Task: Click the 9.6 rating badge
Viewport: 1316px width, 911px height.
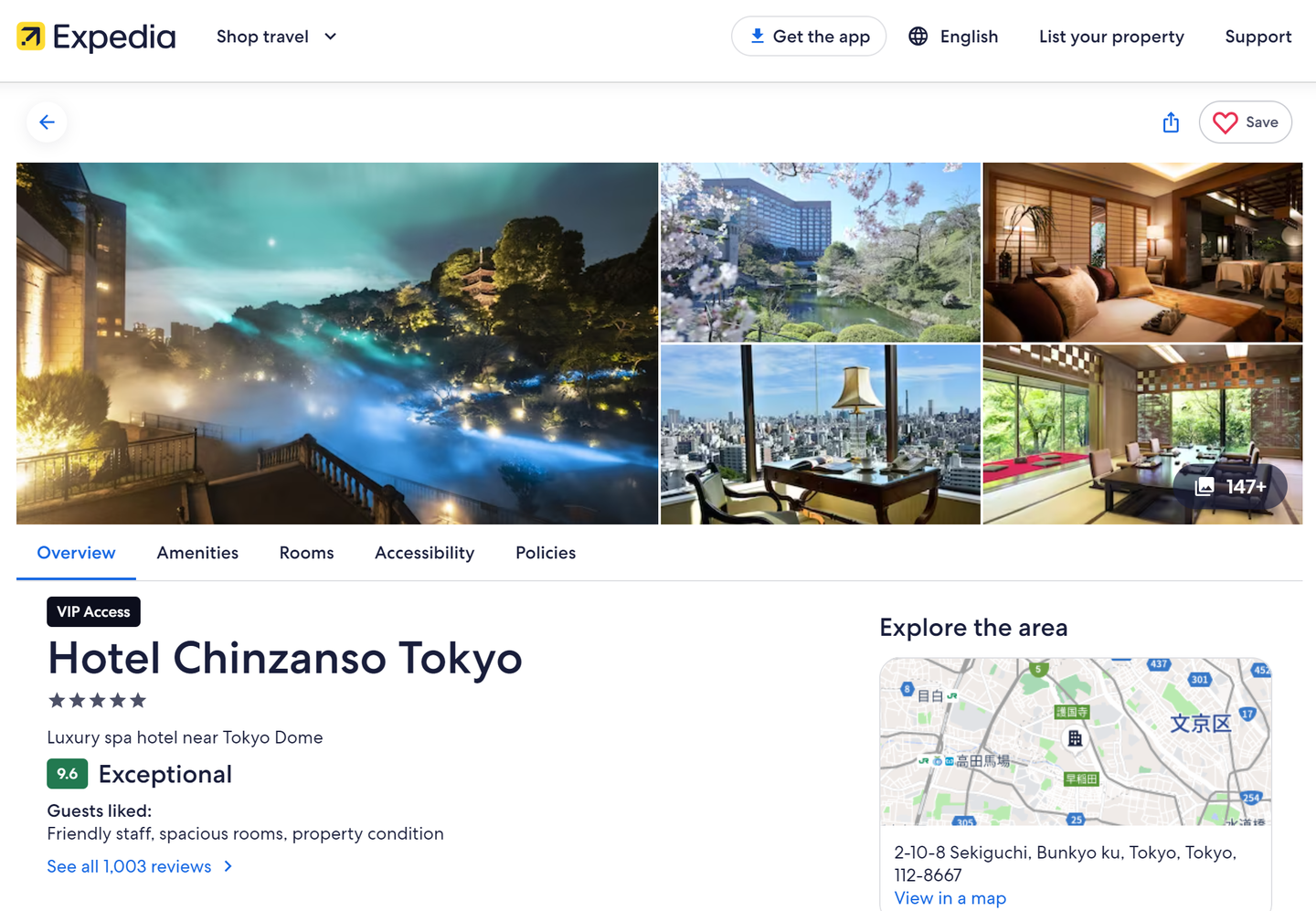Action: [x=68, y=774]
